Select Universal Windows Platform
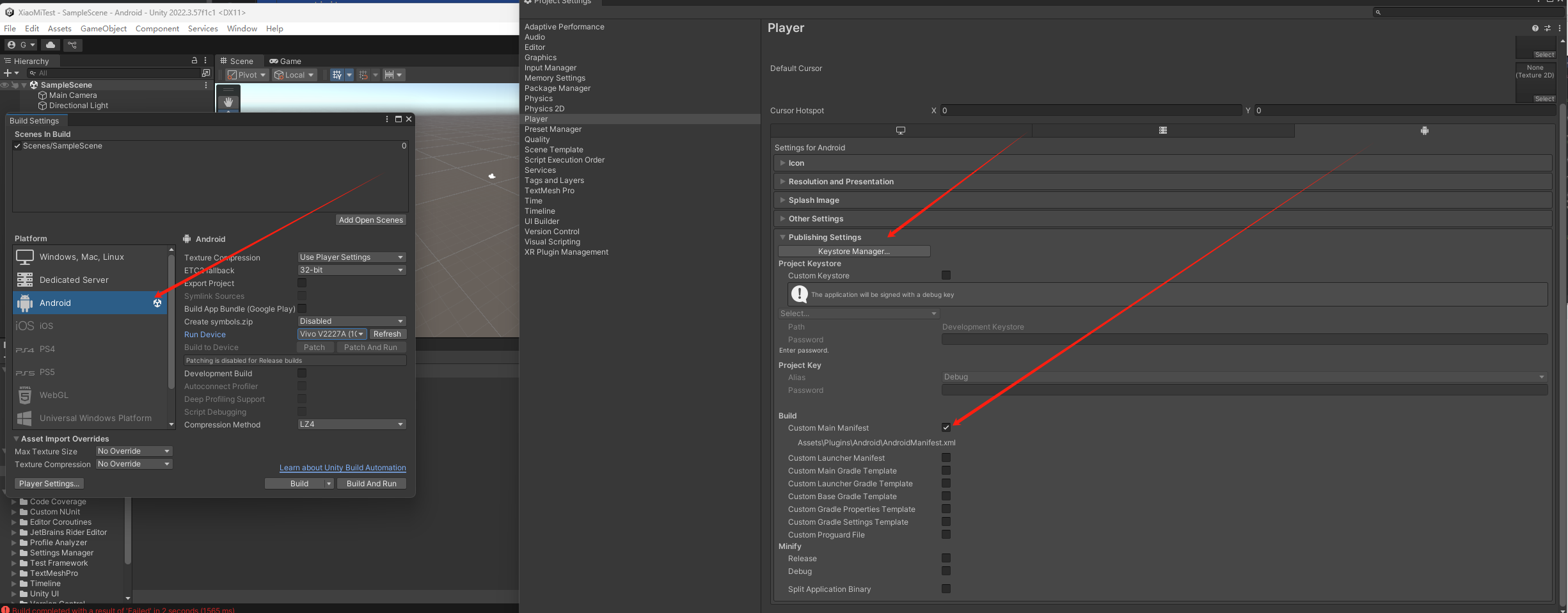The image size is (1568, 613). (x=90, y=418)
